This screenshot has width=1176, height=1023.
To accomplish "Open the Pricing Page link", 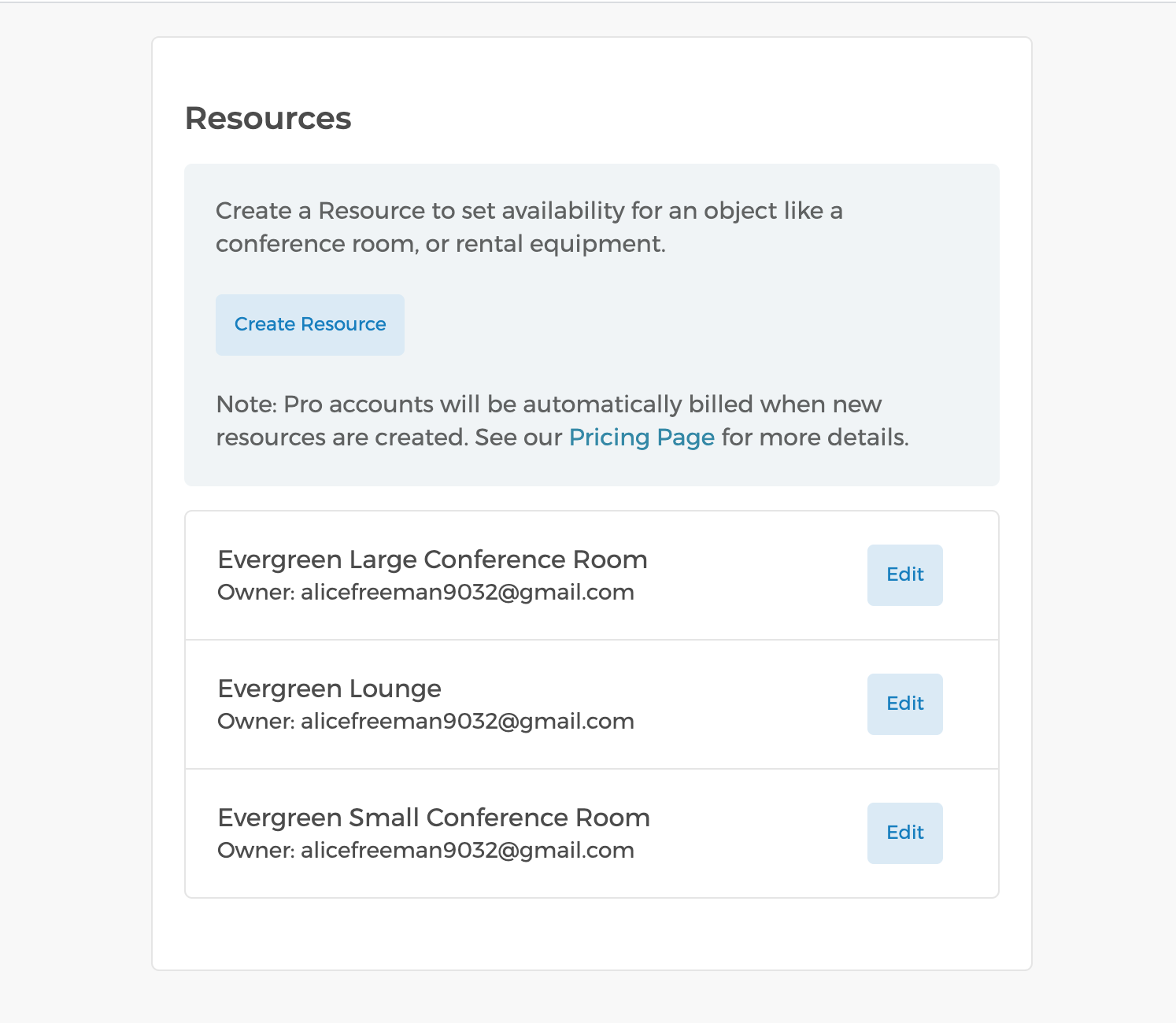I will click(642, 438).
